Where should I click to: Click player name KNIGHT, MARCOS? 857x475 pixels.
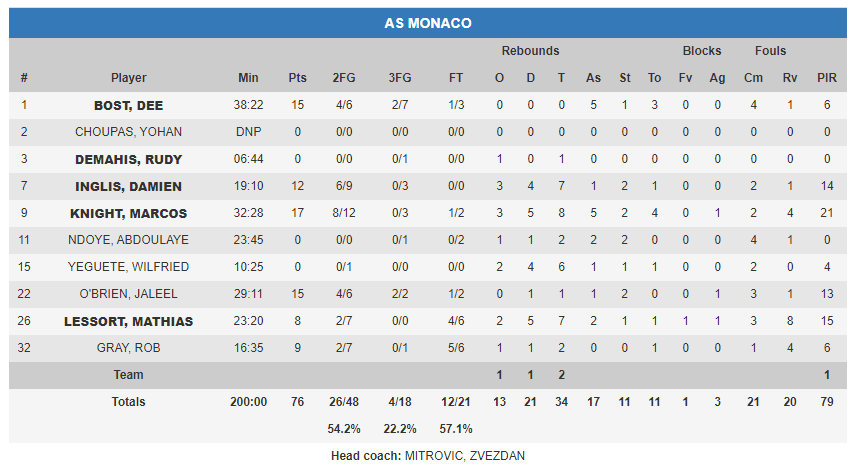pos(128,213)
